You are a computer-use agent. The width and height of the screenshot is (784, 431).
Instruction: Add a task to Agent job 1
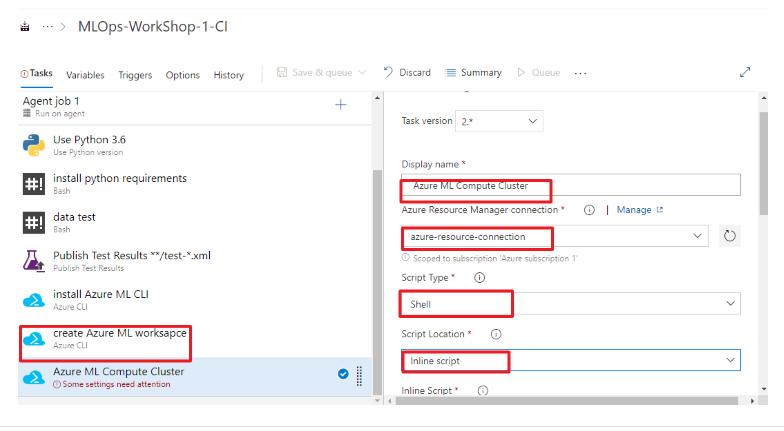click(340, 105)
